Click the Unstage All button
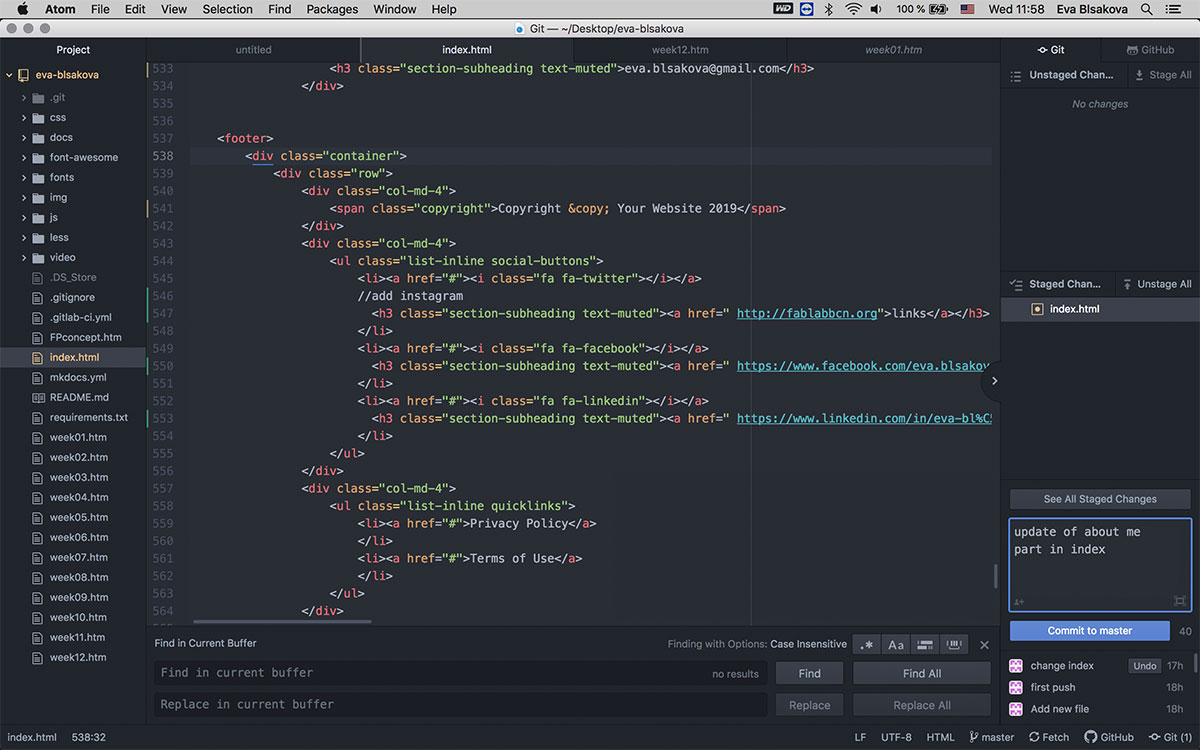 click(1157, 284)
